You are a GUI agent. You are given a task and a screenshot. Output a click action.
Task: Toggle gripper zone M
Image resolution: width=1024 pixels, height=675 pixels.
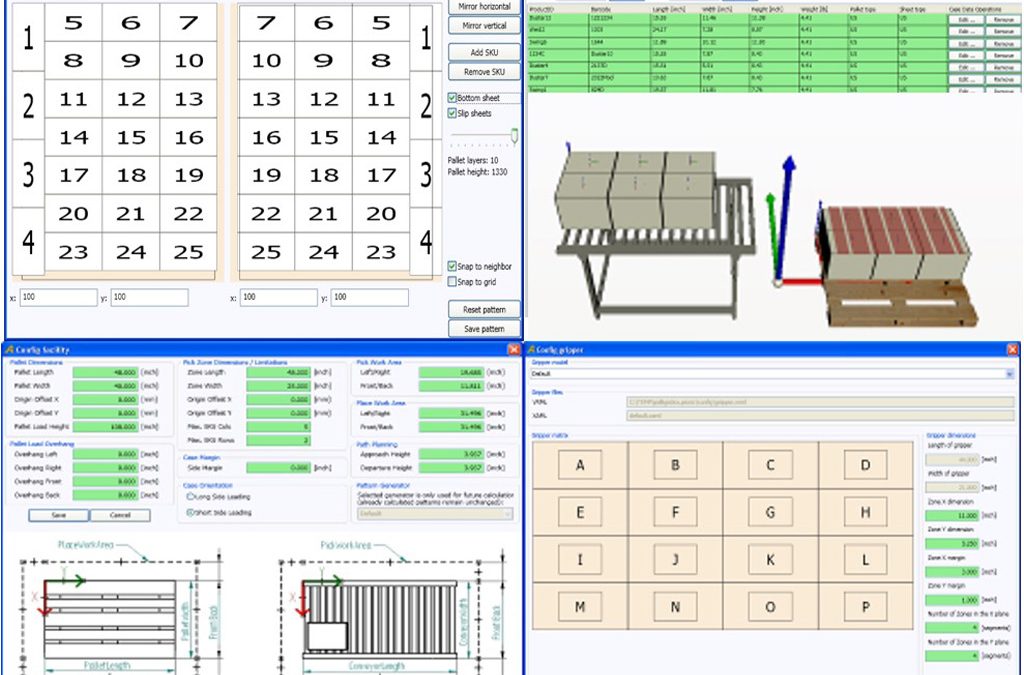click(580, 607)
